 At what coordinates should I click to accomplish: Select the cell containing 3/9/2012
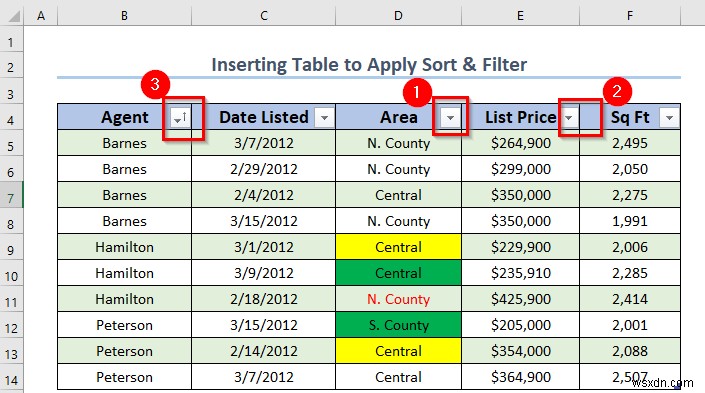[x=263, y=273]
